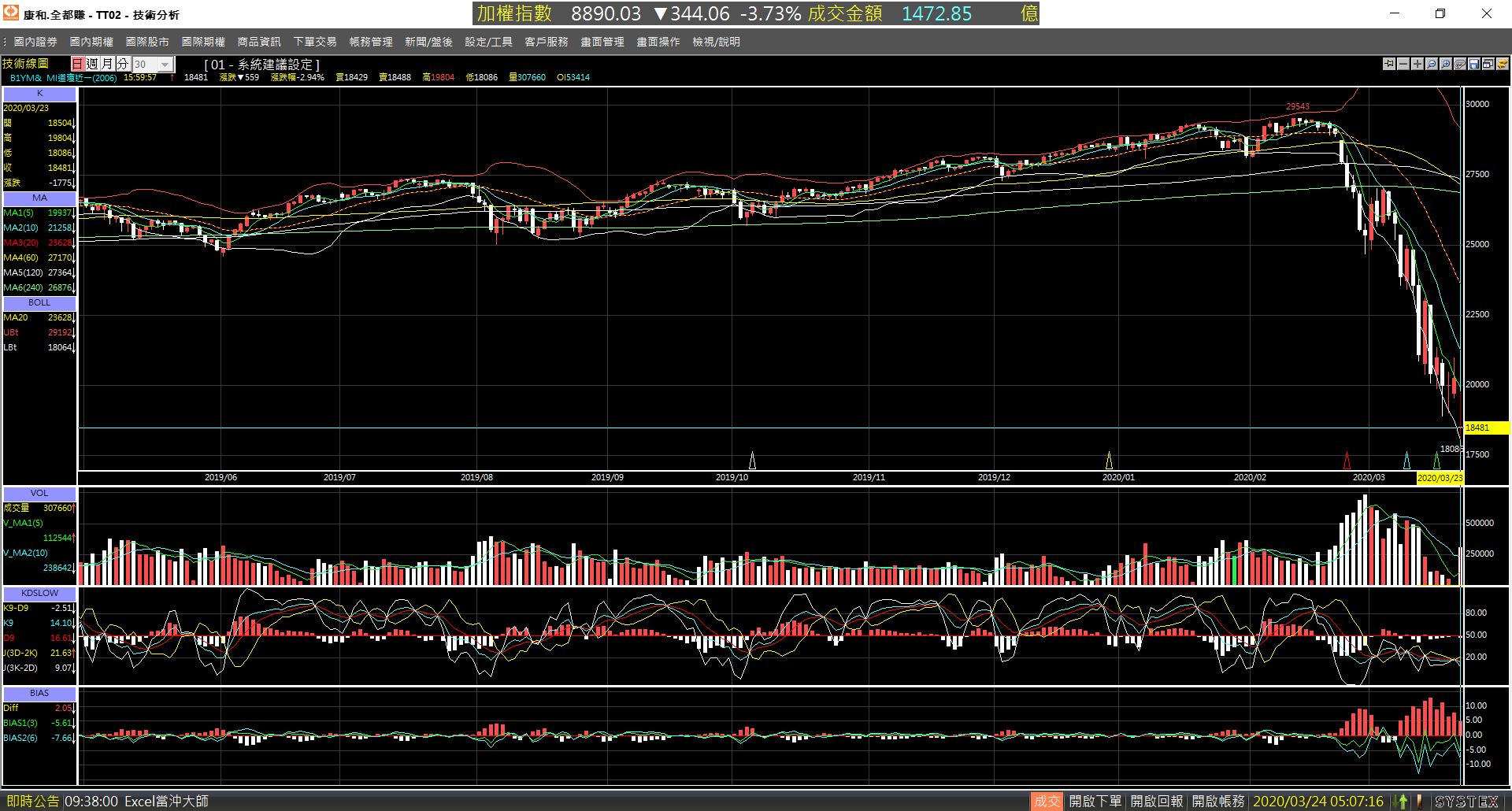Select the 週 weekly period toggle
The height and width of the screenshot is (811, 1512).
click(92, 64)
